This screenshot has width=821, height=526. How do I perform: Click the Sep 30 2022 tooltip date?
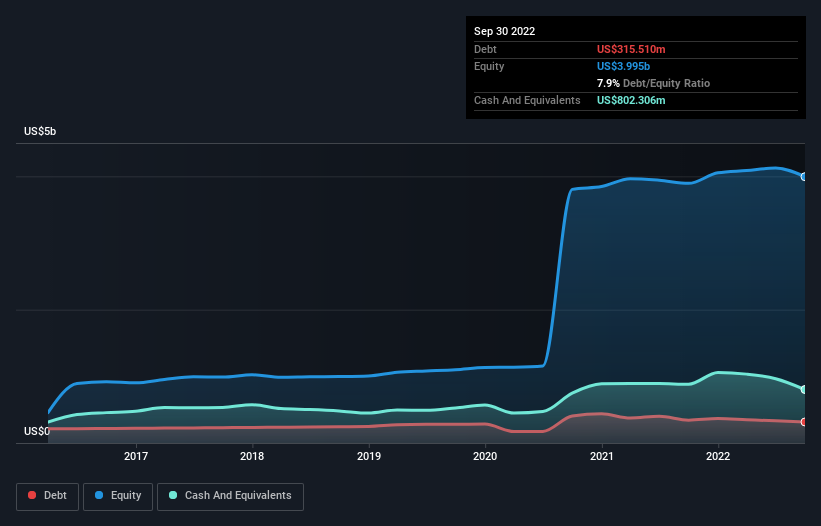pyautogui.click(x=504, y=31)
